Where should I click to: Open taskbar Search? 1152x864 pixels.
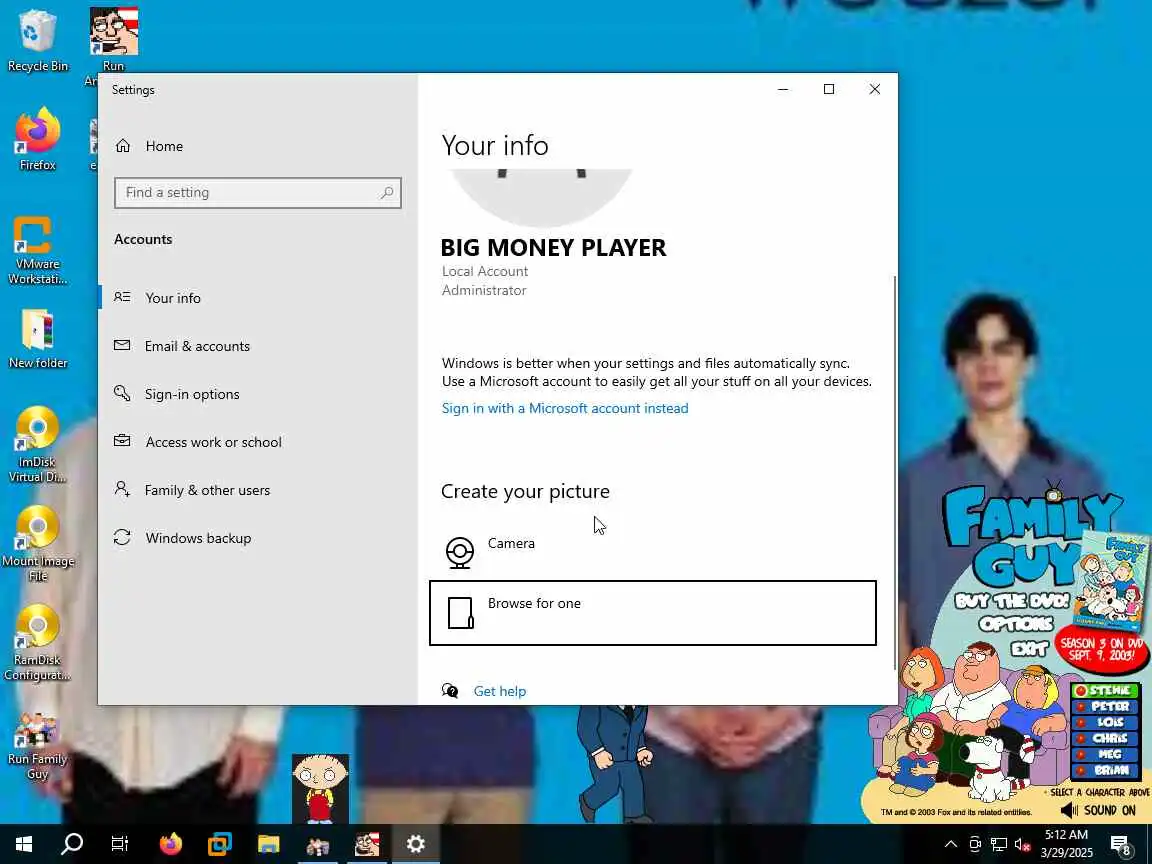72,844
